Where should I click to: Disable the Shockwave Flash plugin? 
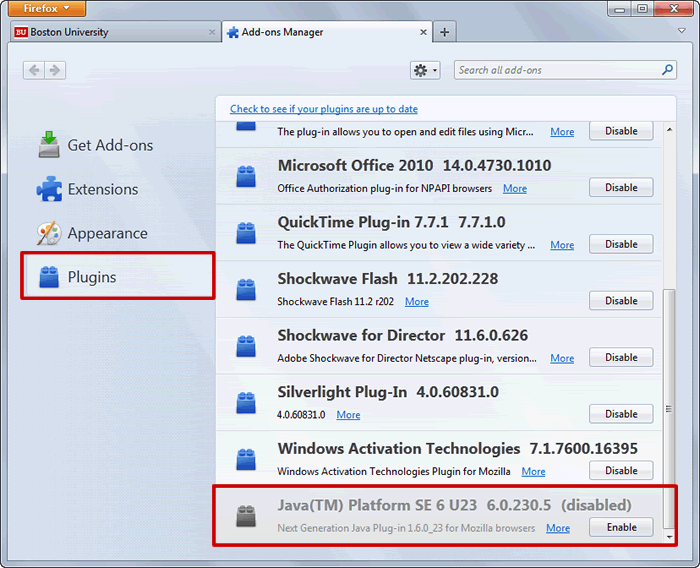tap(621, 301)
